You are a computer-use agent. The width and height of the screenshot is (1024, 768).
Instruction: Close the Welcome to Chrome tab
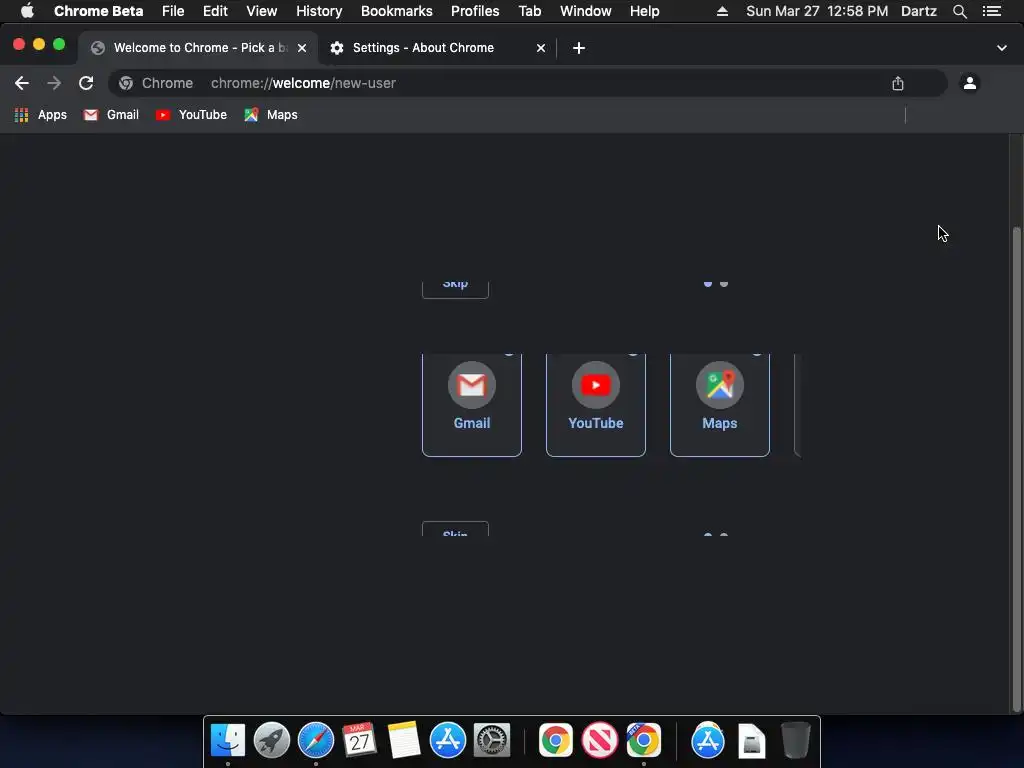(302, 48)
